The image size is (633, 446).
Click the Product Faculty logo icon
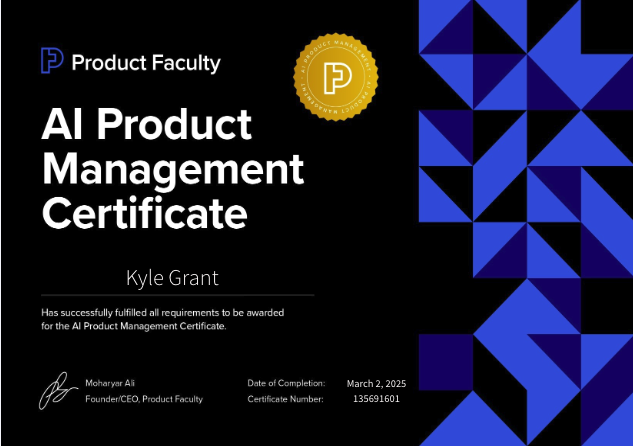[x=52, y=61]
